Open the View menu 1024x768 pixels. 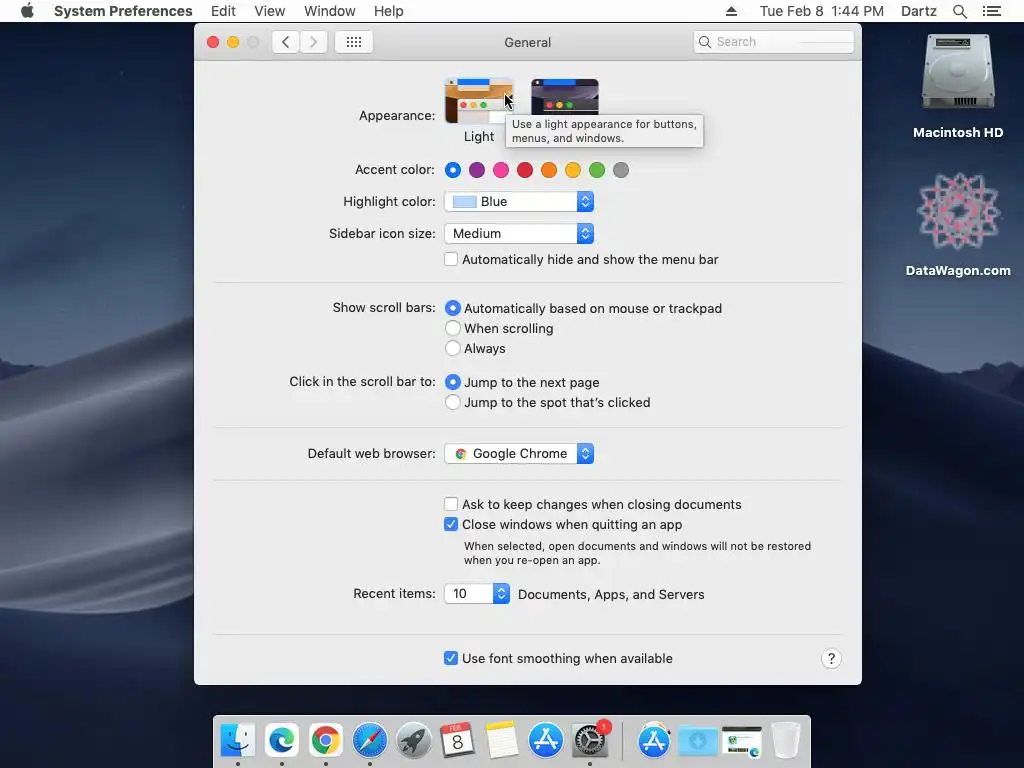point(270,11)
